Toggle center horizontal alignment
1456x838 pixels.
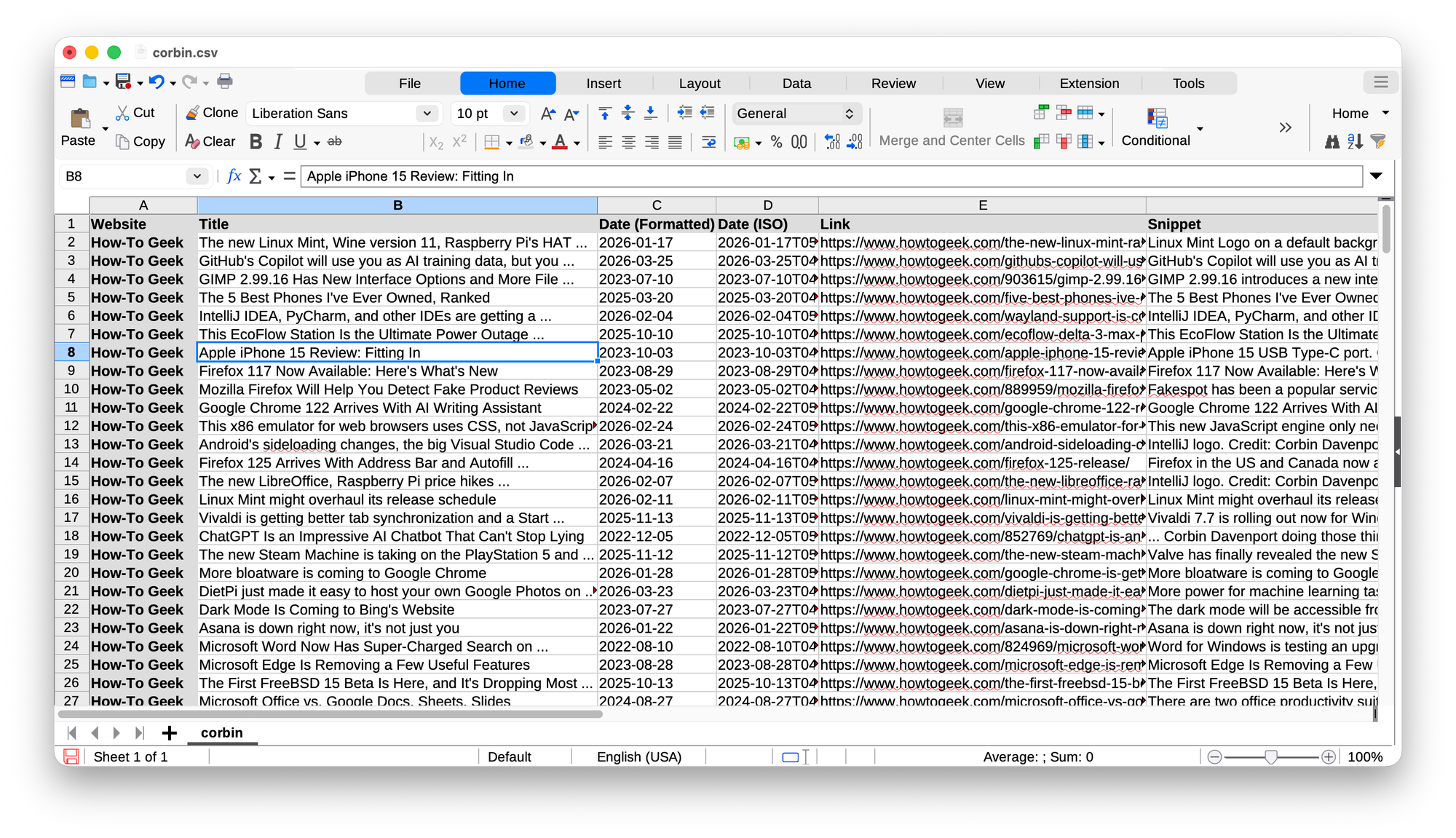628,143
